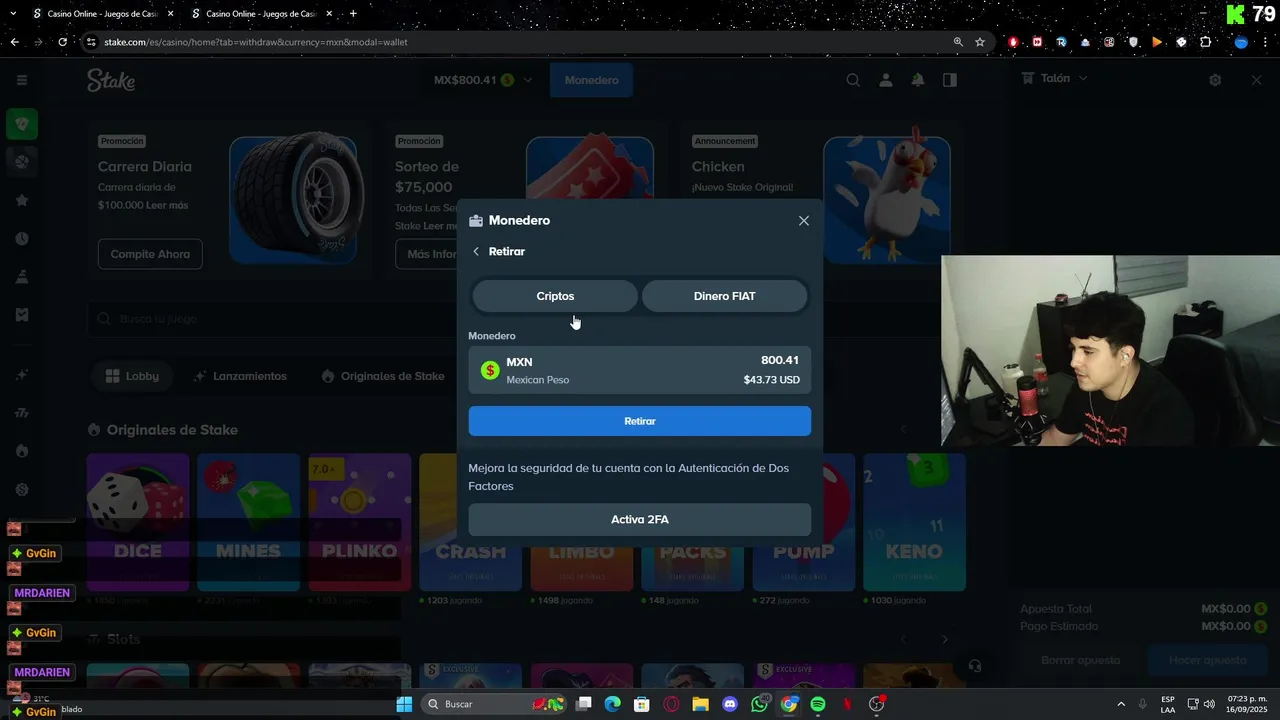Open the hamburger menu in the Stake sidebar
Viewport: 1280px width, 720px height.
(22, 80)
